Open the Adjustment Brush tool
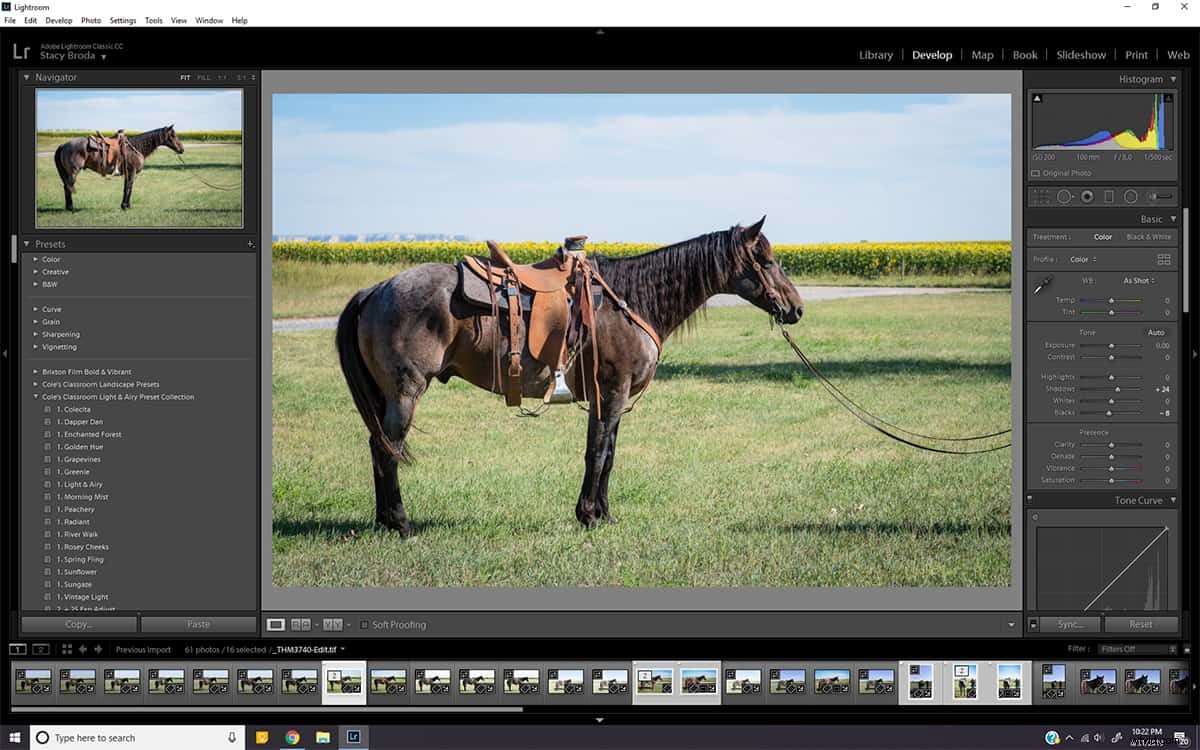 click(x=1158, y=196)
